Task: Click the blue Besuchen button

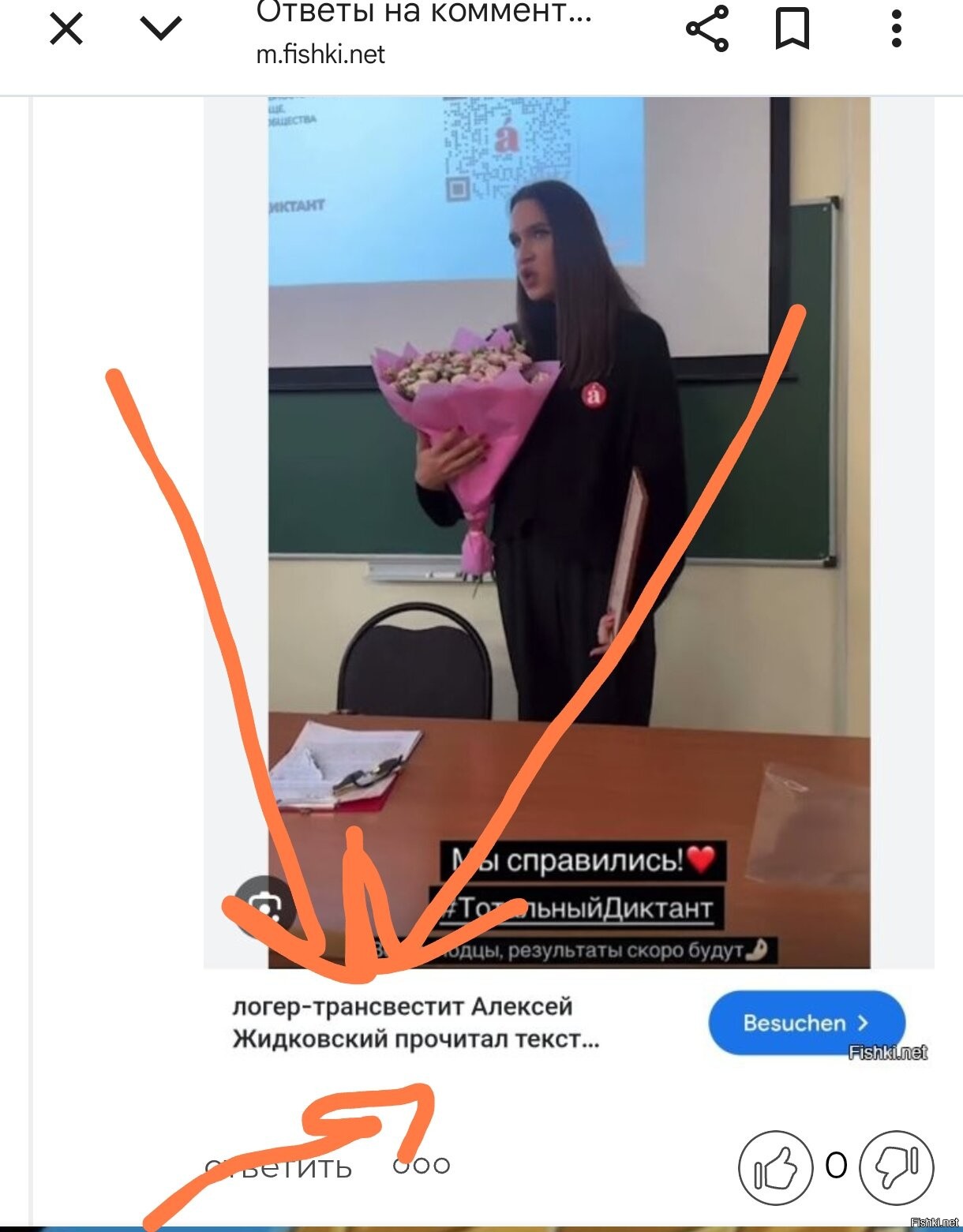Action: (x=806, y=1023)
